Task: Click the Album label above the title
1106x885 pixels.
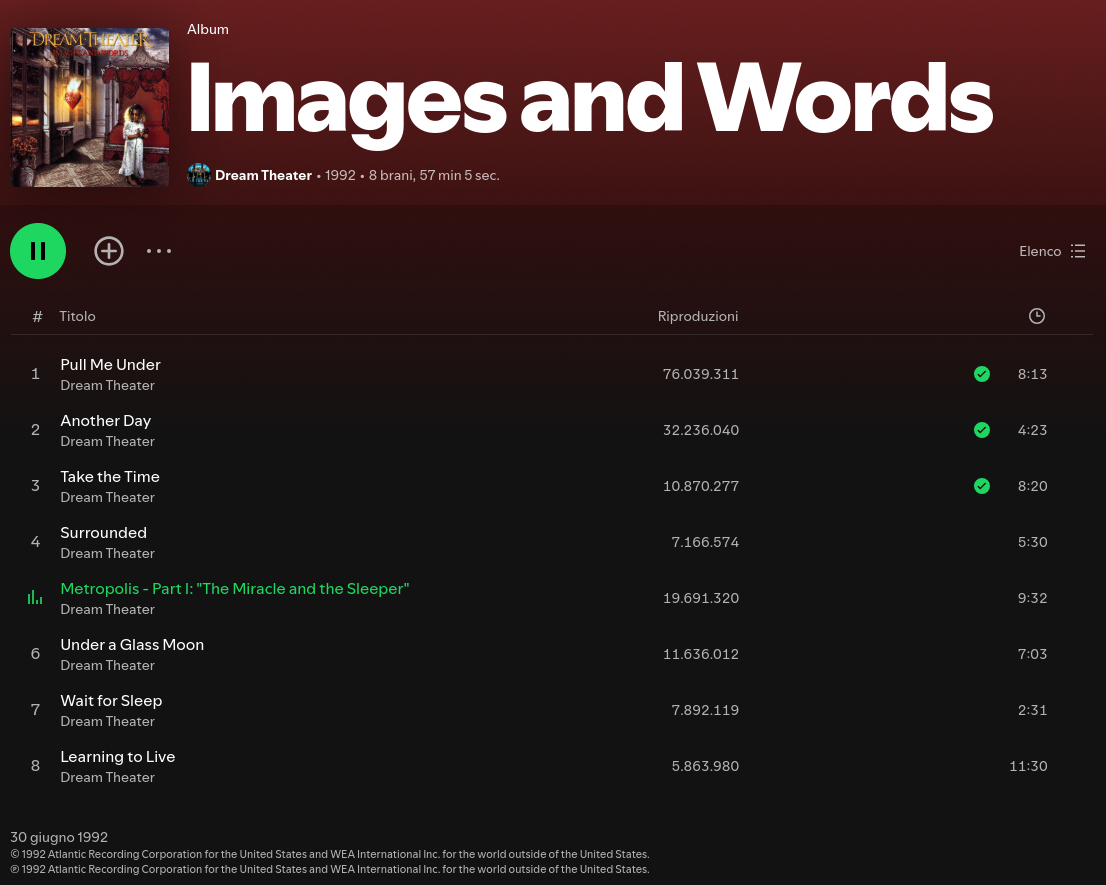Action: pyautogui.click(x=207, y=29)
